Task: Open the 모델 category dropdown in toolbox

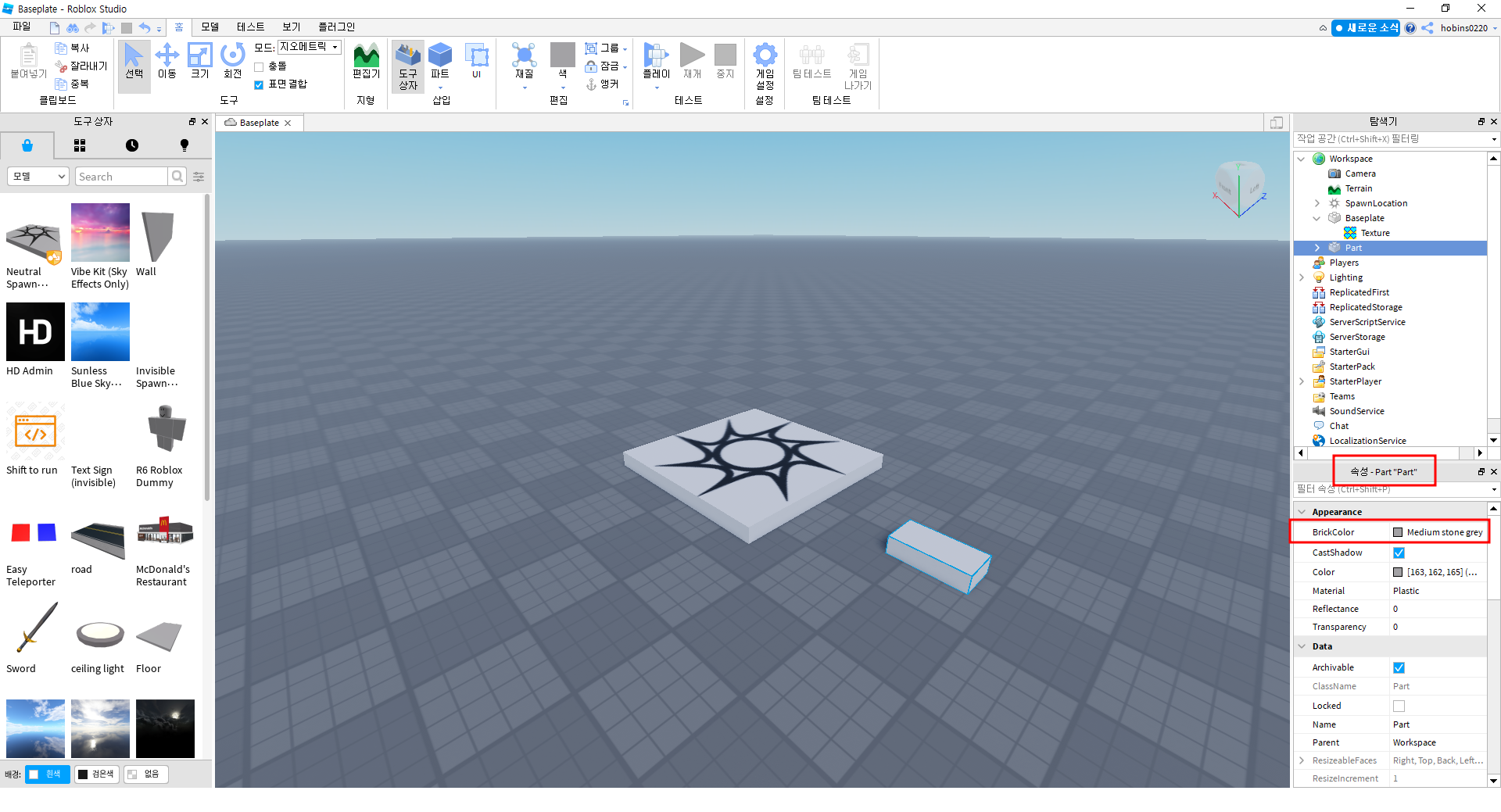Action: click(x=38, y=177)
